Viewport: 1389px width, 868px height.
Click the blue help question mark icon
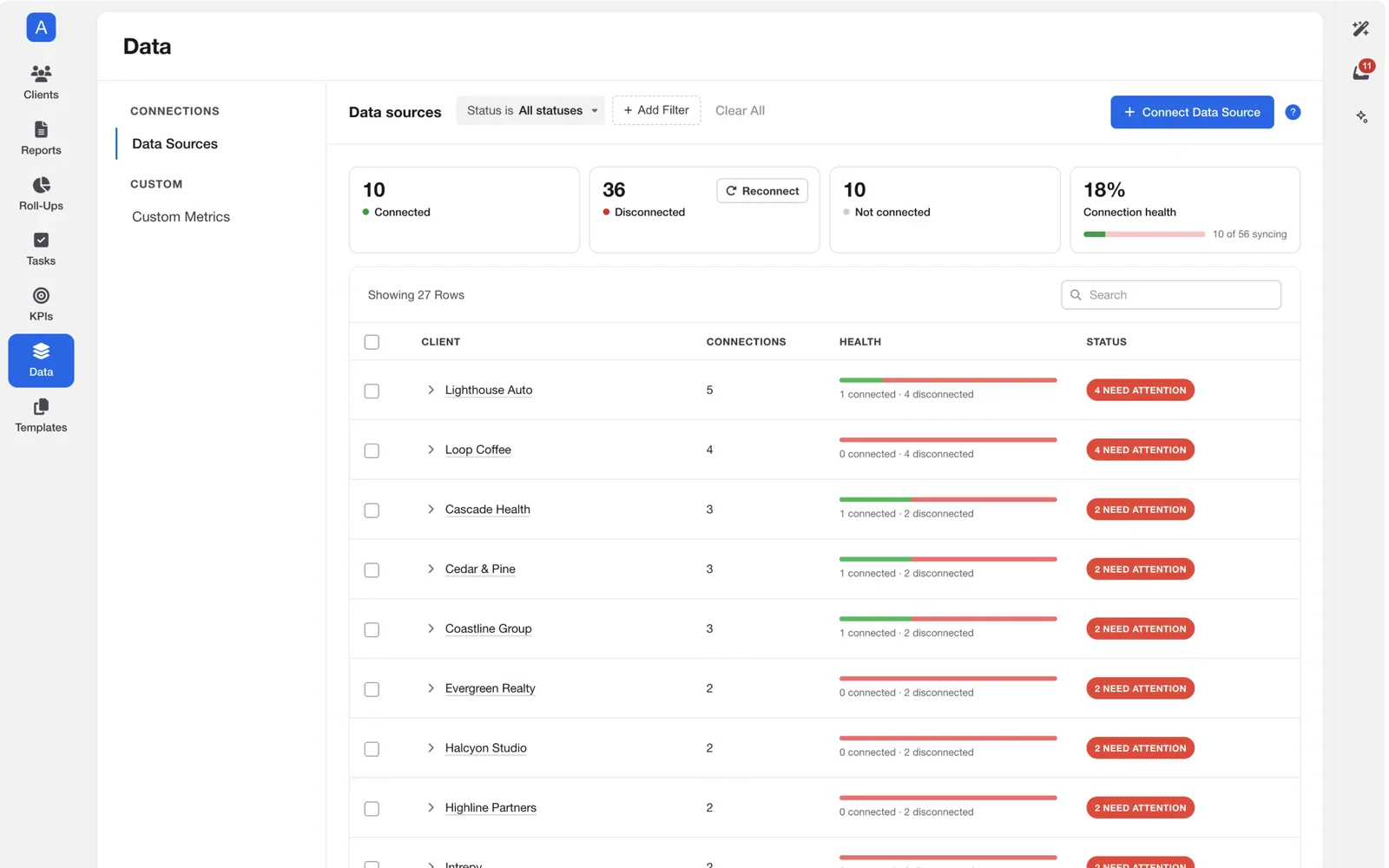pyautogui.click(x=1293, y=112)
